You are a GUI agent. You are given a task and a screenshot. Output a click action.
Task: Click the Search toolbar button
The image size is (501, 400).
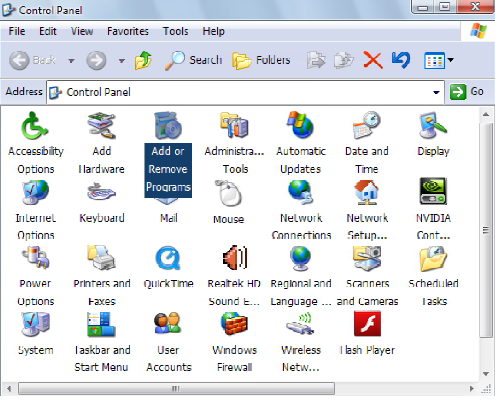[x=193, y=60]
